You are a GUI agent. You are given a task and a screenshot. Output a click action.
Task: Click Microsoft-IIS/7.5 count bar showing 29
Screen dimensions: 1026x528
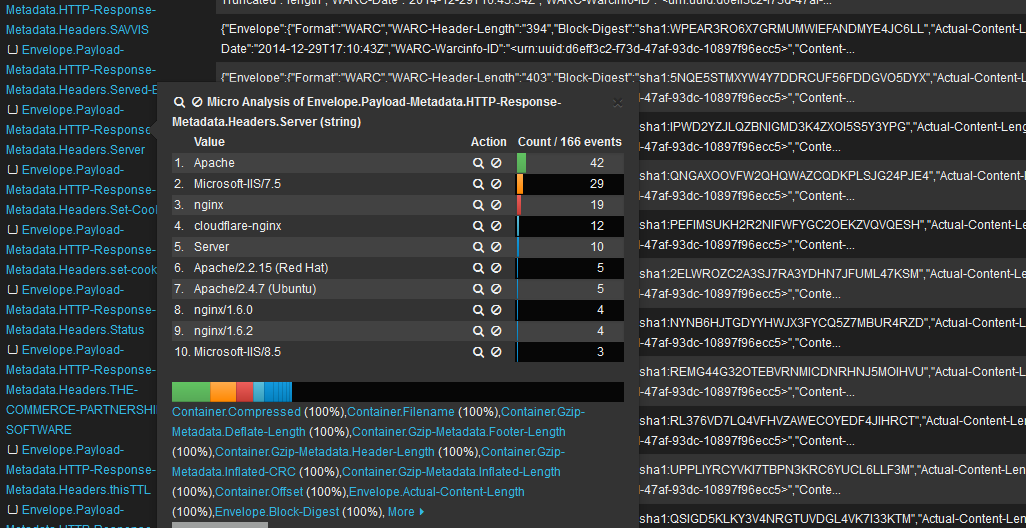point(570,184)
